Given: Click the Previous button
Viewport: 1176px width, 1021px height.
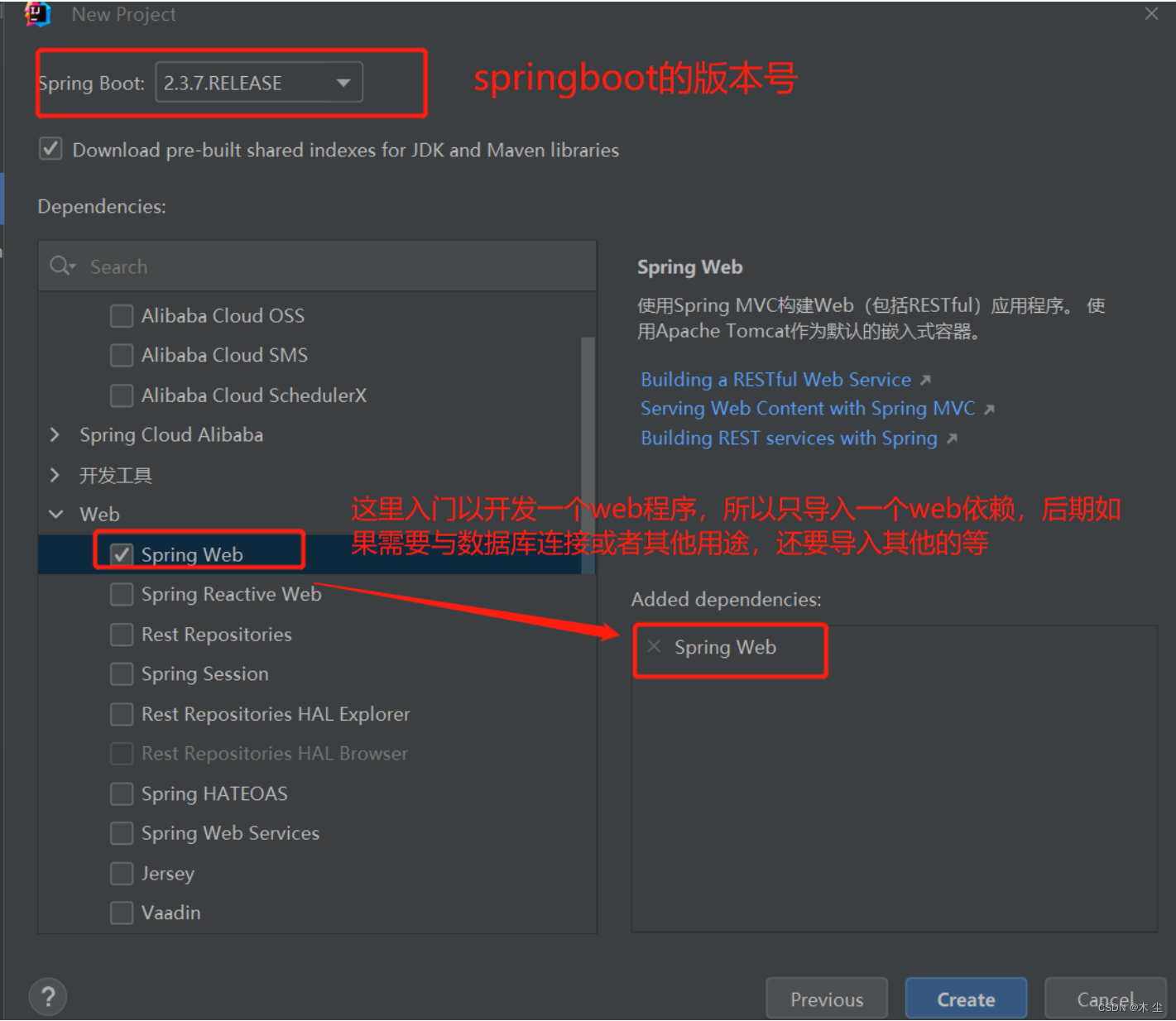Looking at the screenshot, I should [827, 999].
